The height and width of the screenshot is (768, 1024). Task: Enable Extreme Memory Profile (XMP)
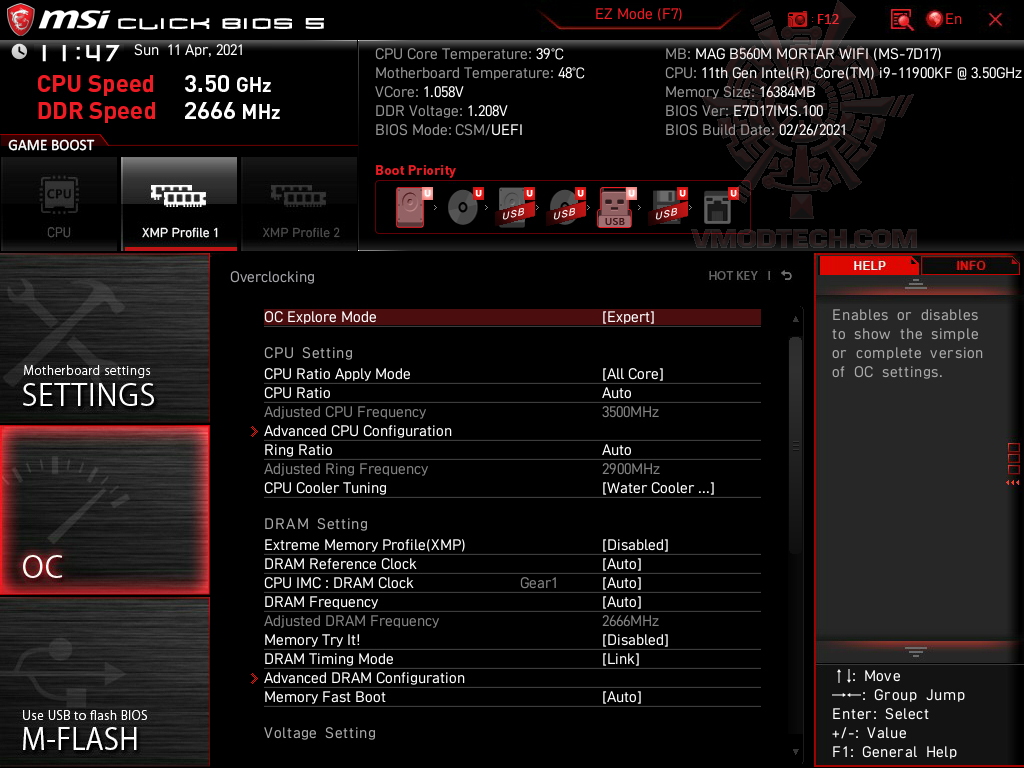coord(636,545)
